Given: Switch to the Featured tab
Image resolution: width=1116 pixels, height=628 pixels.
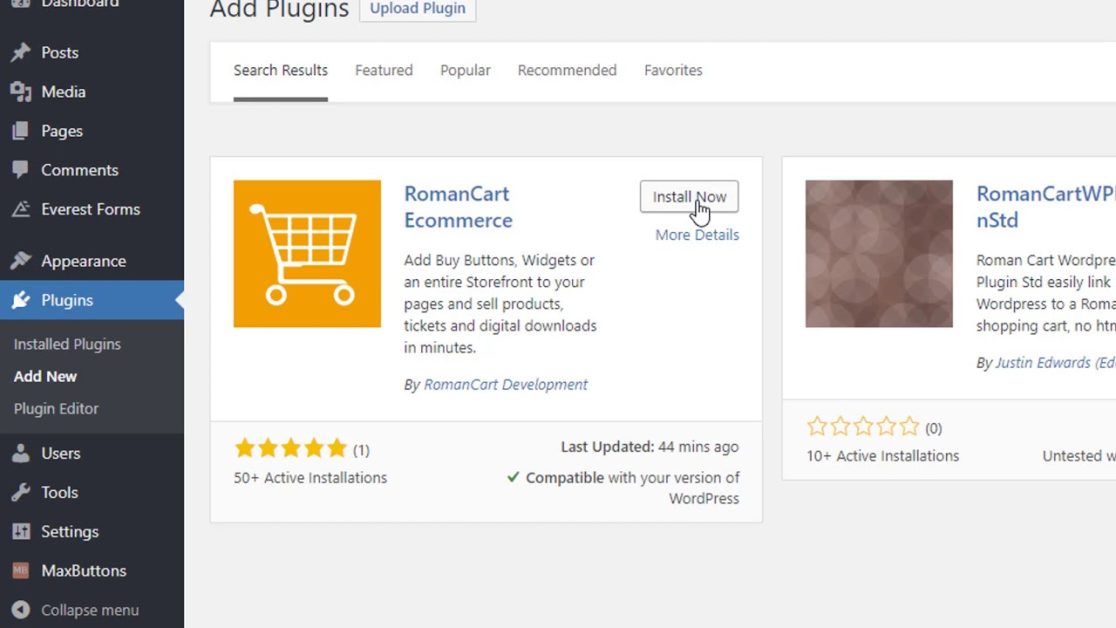Looking at the screenshot, I should pos(384,70).
